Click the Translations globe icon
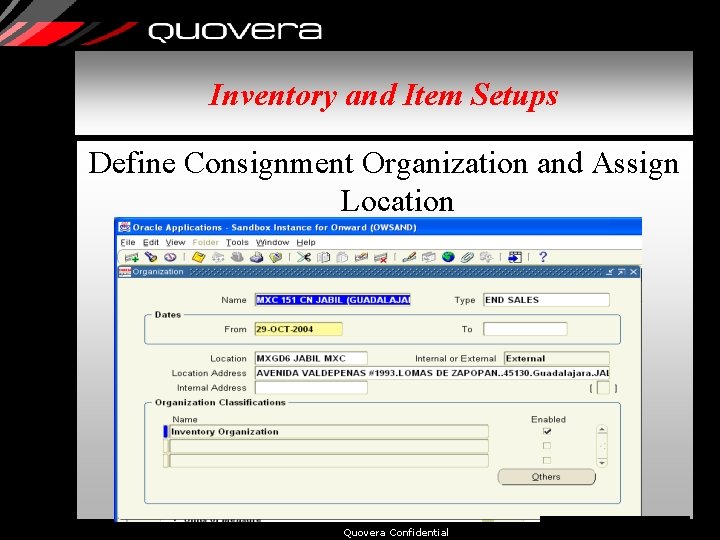 448,257
